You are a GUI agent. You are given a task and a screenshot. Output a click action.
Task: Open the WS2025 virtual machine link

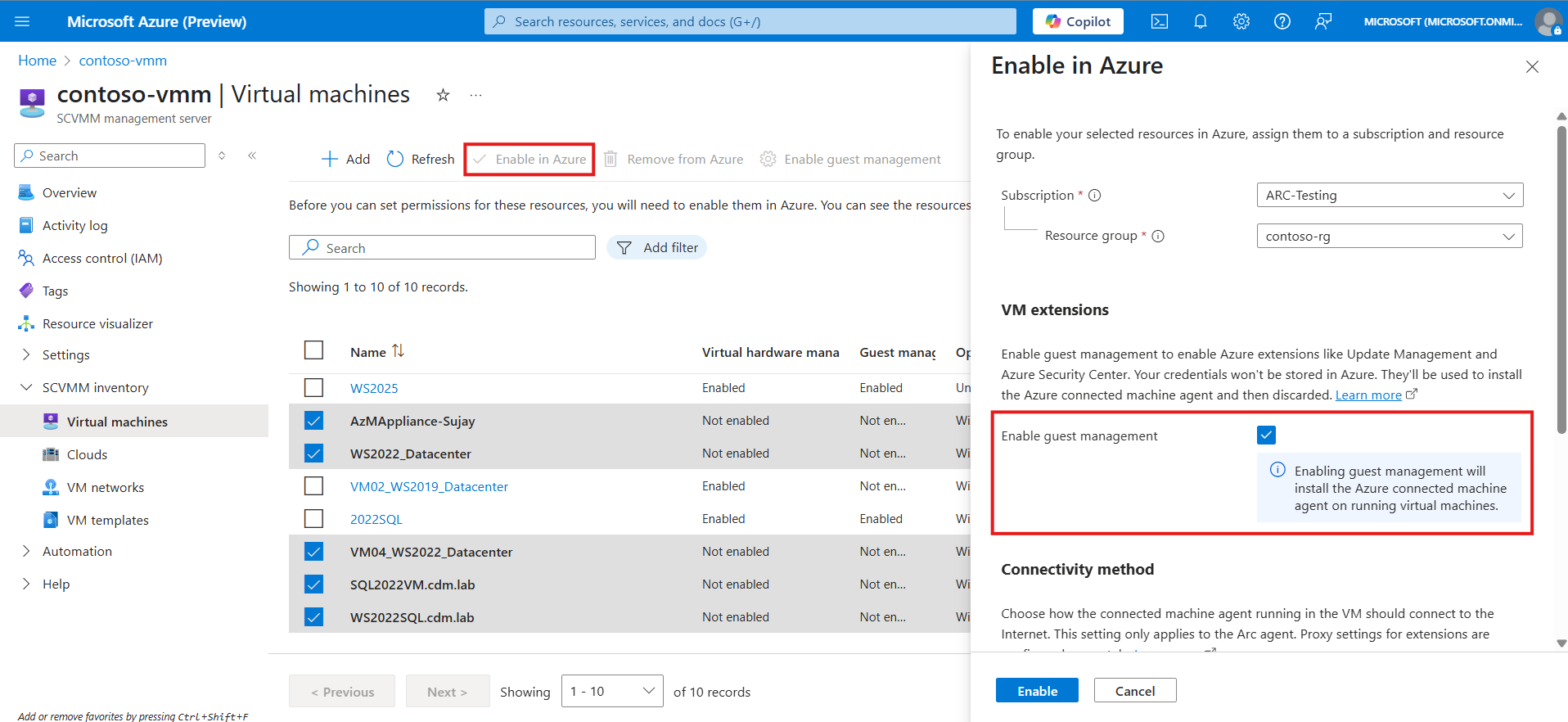[374, 388]
